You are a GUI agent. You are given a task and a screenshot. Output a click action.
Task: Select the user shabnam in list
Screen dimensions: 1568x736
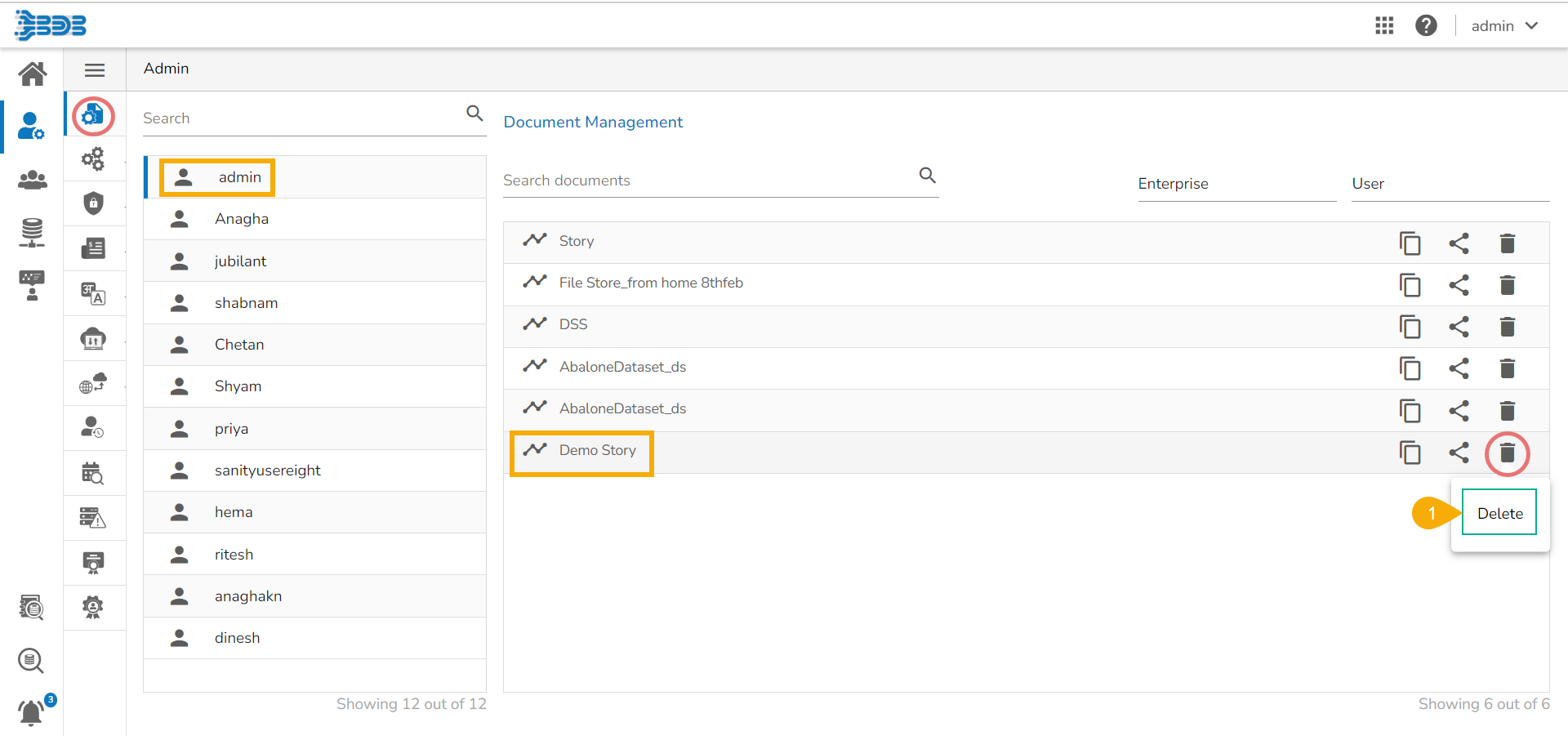pyautogui.click(x=246, y=303)
